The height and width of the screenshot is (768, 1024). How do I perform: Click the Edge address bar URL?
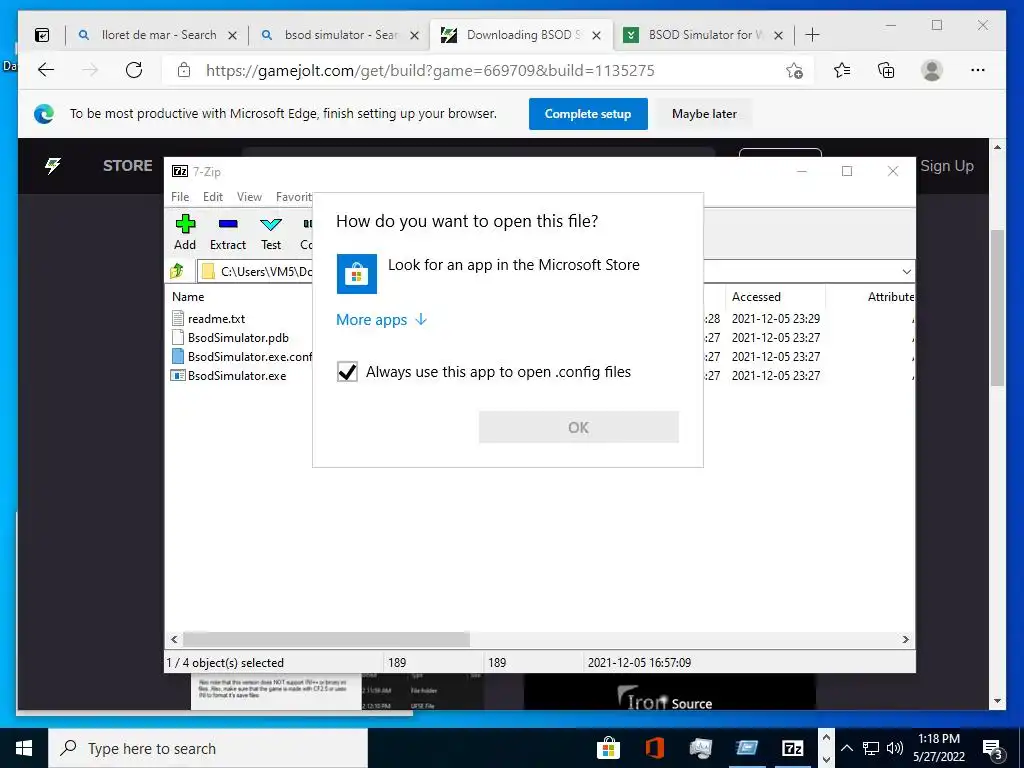pyautogui.click(x=430, y=71)
